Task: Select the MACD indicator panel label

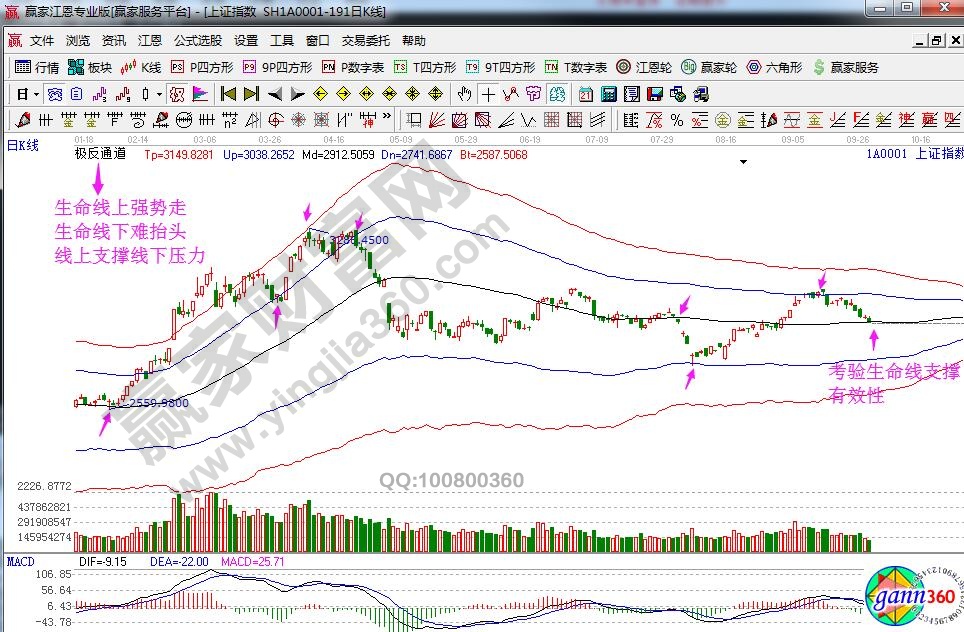Action: coord(21,562)
